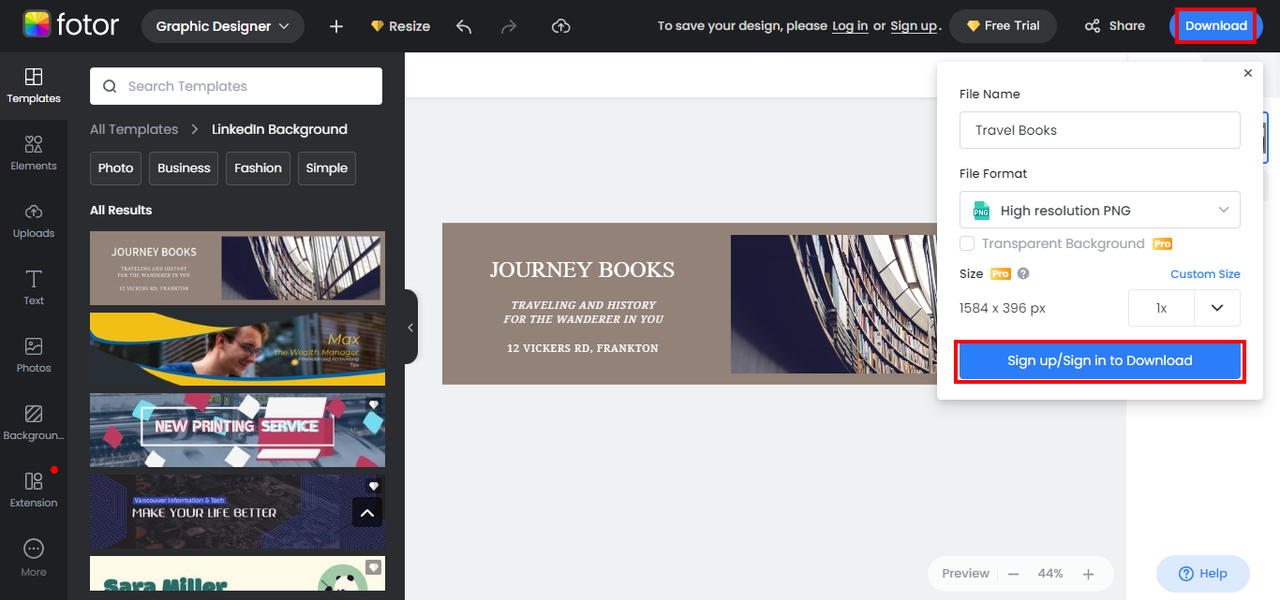Screen dimensions: 1280x600
Task: Select the Photo filter tag
Action: point(116,168)
